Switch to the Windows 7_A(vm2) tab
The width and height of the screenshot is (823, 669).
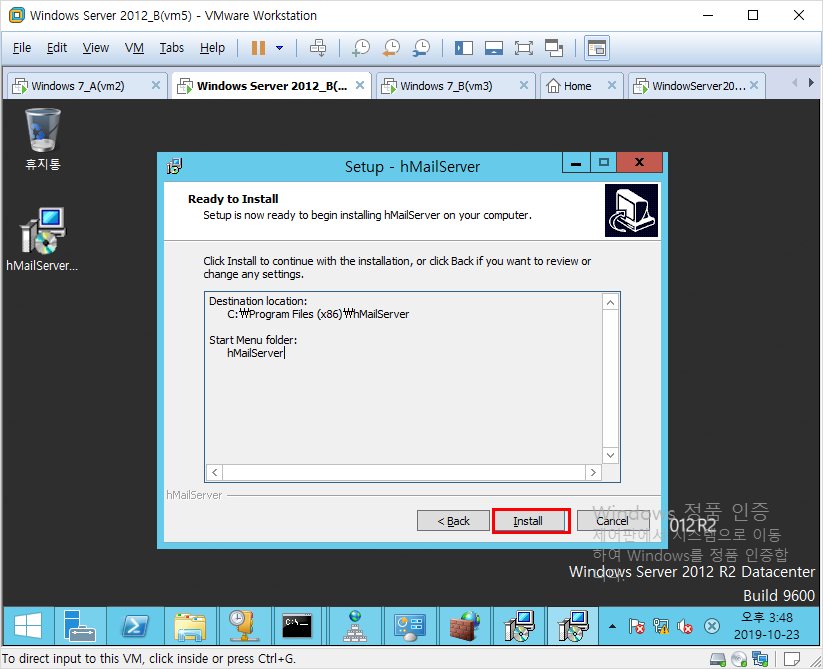pyautogui.click(x=86, y=86)
